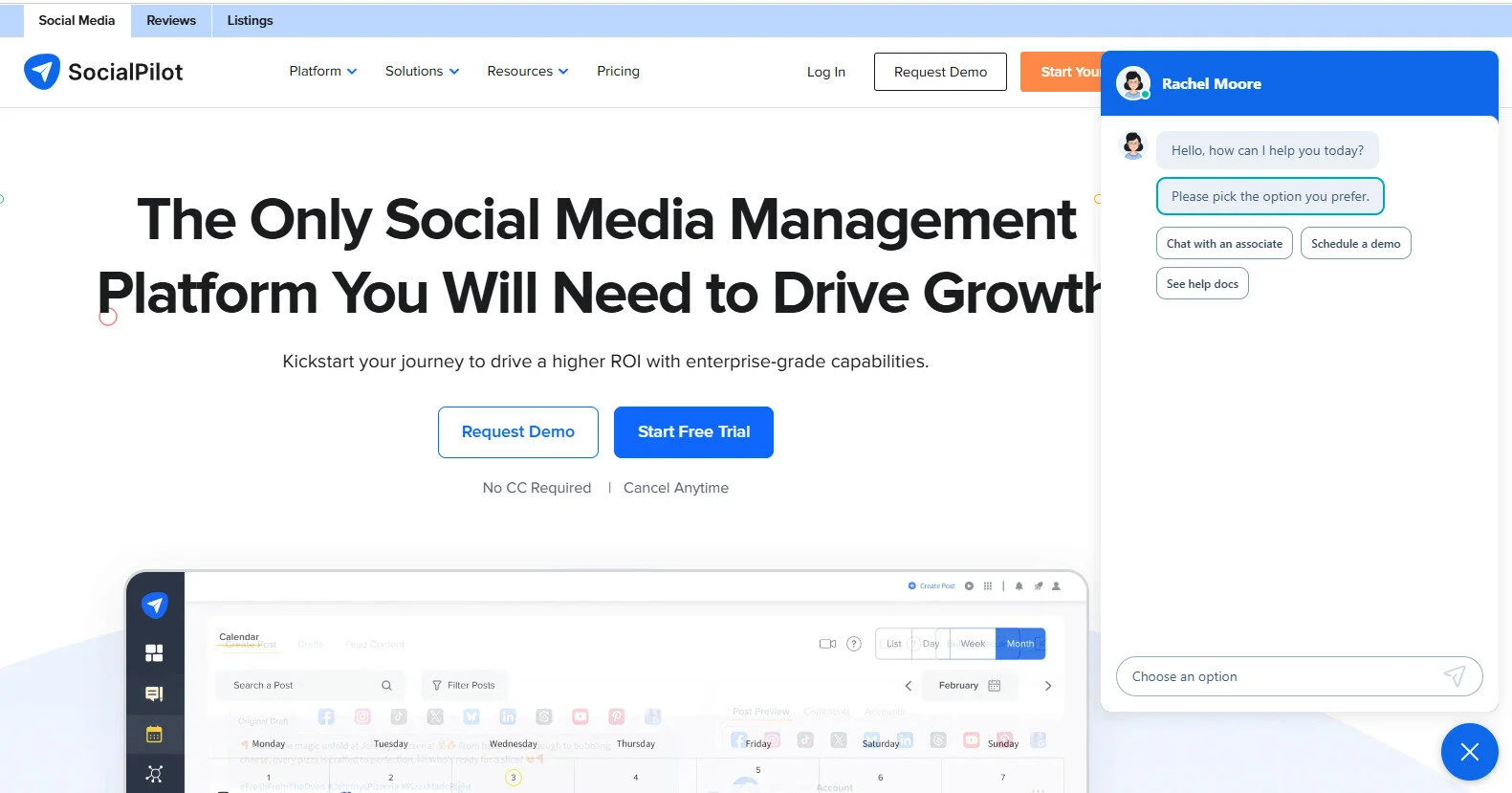Click the SocialPilot paper plane logo
Viewport: 1512px width, 793px height.
tap(42, 72)
